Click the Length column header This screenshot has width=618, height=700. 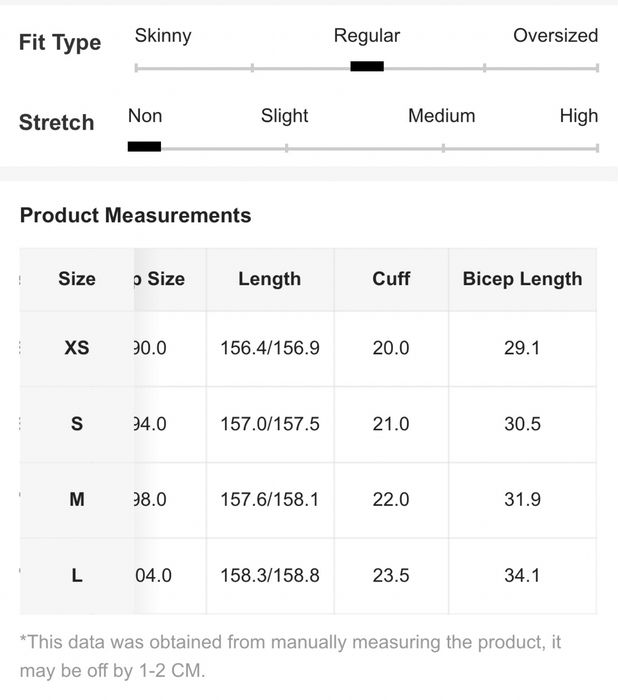270,279
